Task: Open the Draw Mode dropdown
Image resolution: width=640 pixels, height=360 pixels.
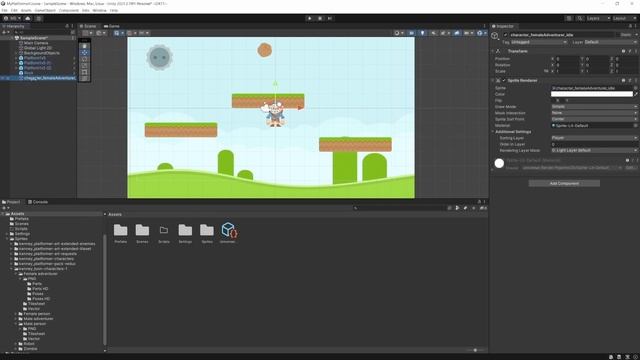Action: click(594, 107)
